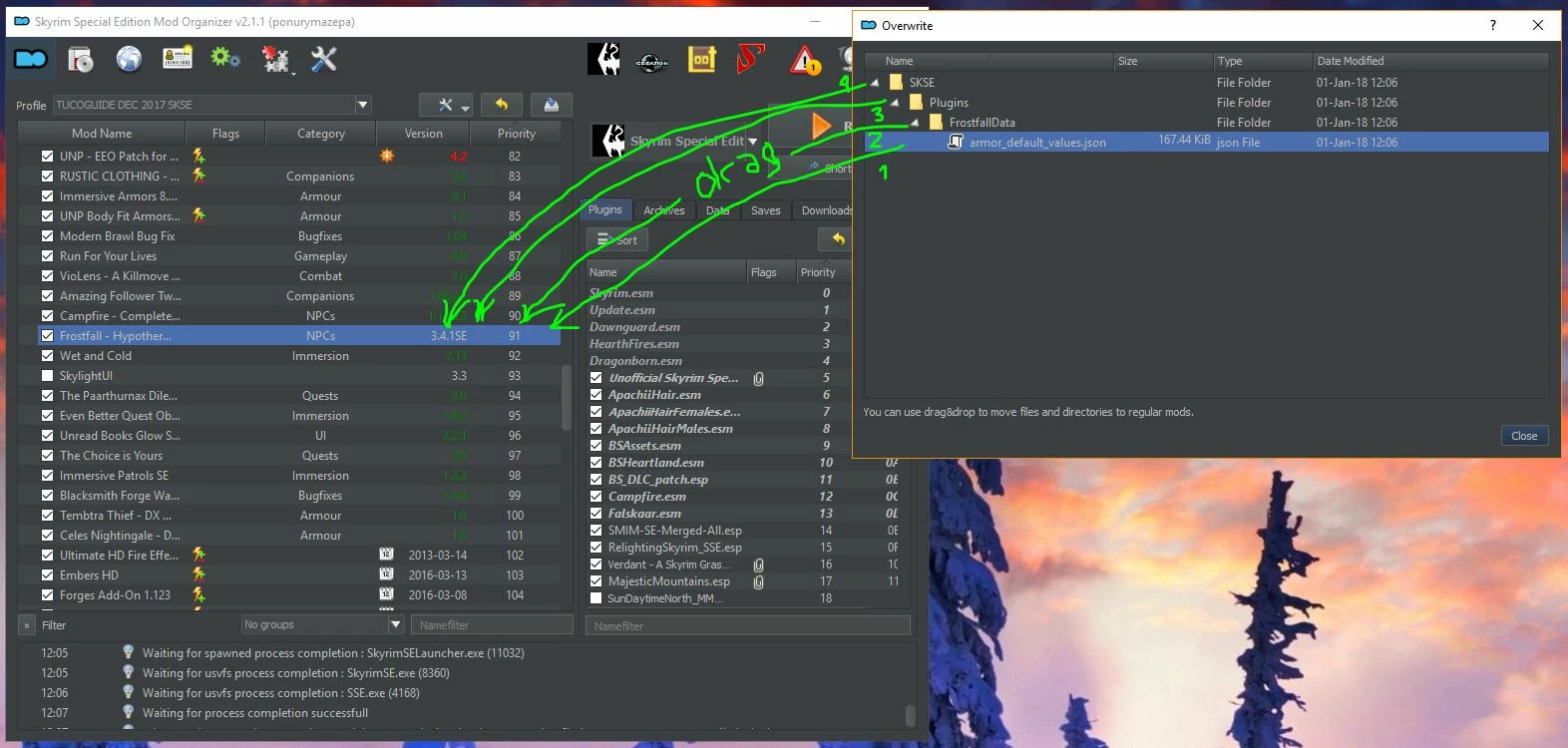
Task: Click the mod list create backup icon
Action: pyautogui.click(x=551, y=105)
